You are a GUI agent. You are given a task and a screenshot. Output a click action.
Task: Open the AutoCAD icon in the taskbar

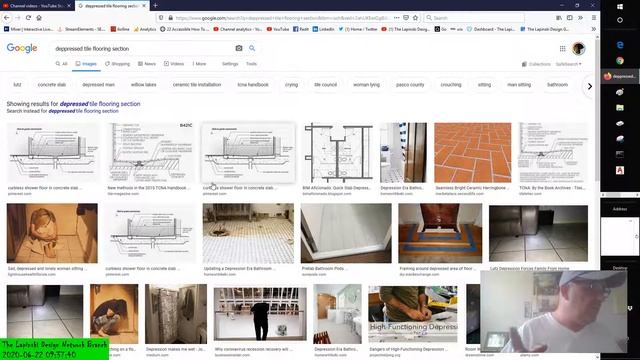[x=620, y=170]
